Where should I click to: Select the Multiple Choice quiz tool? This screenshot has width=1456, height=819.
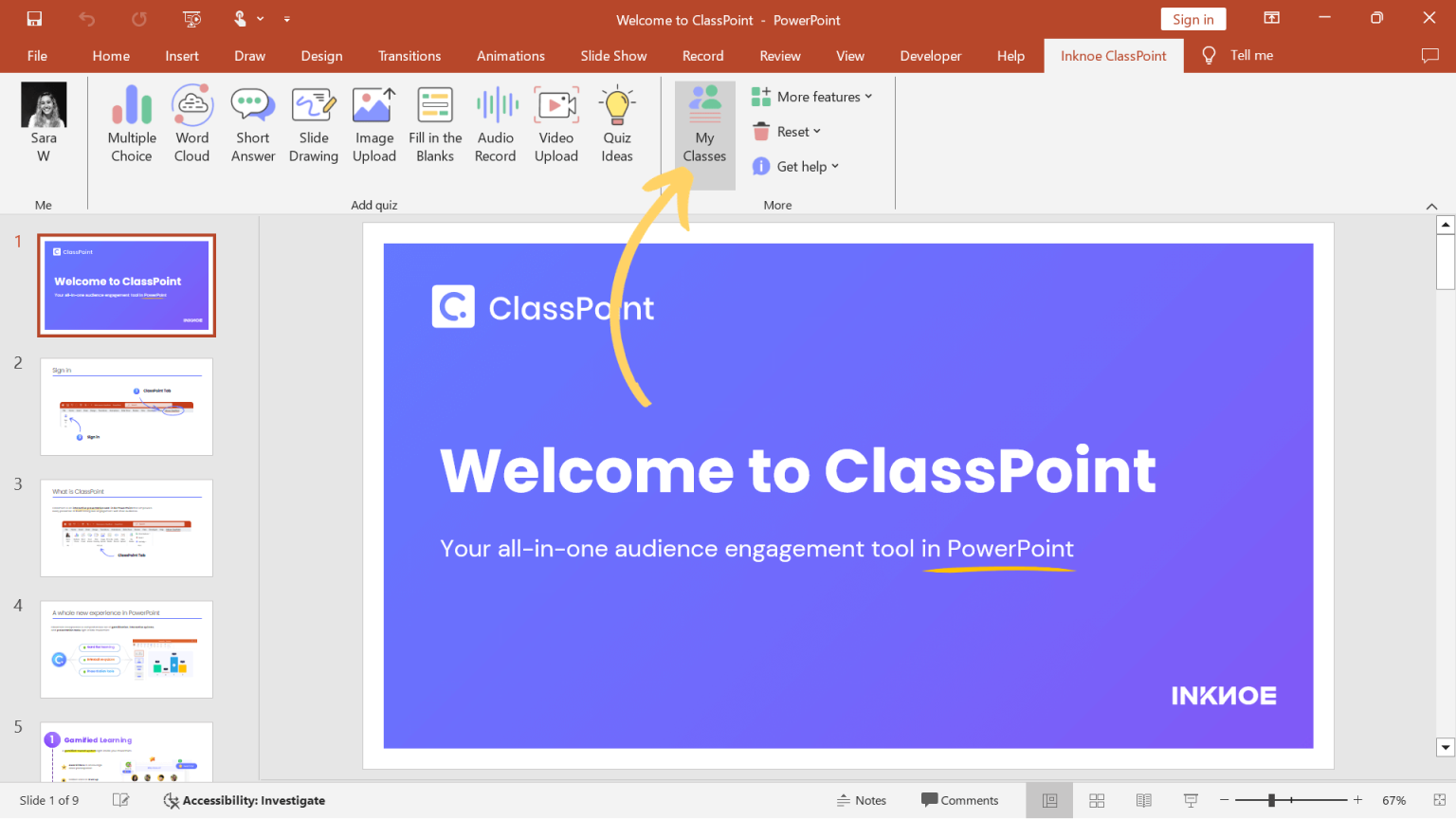(131, 123)
